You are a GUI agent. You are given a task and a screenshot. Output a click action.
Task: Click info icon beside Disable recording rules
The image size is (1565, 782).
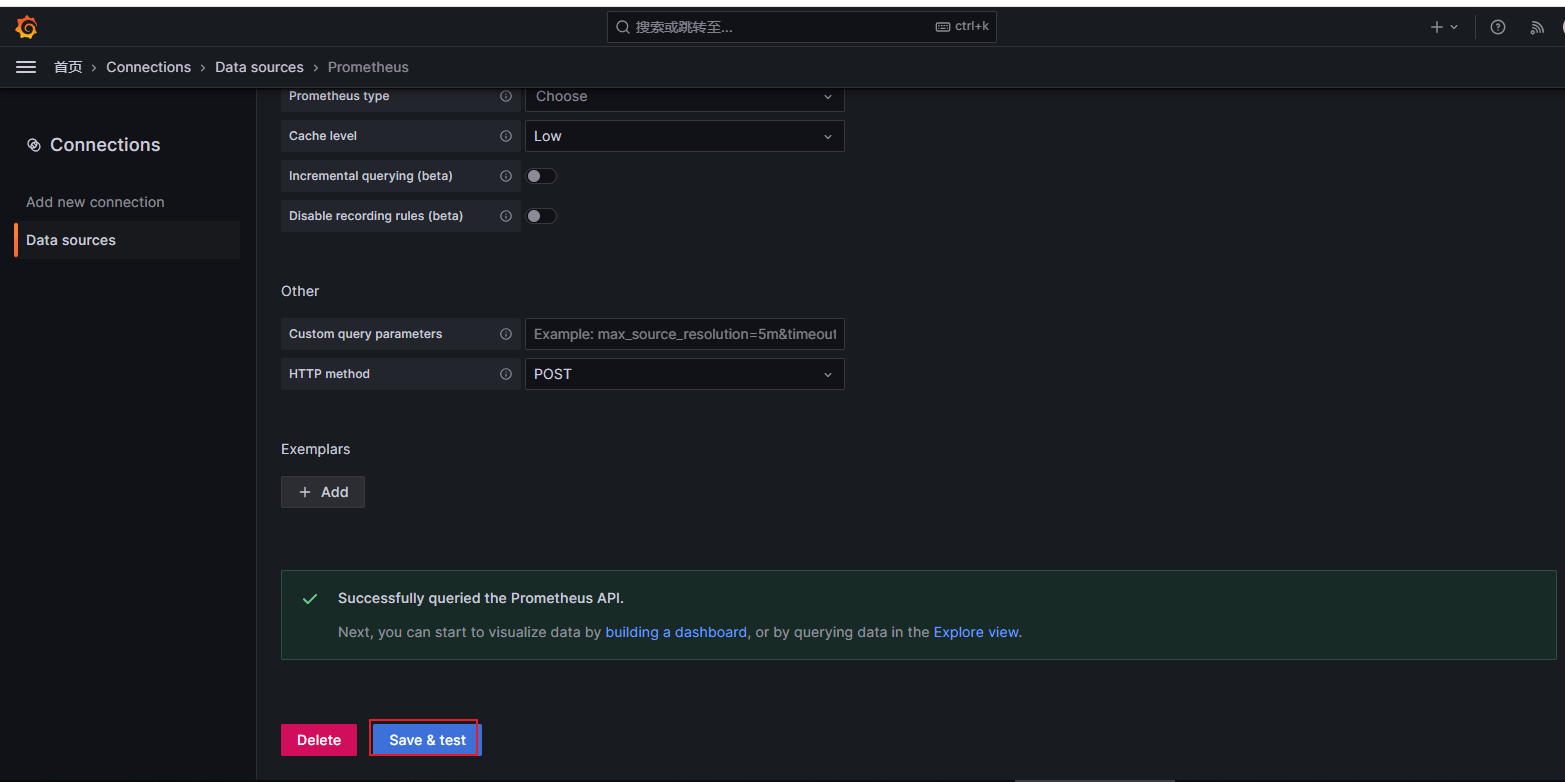click(506, 216)
